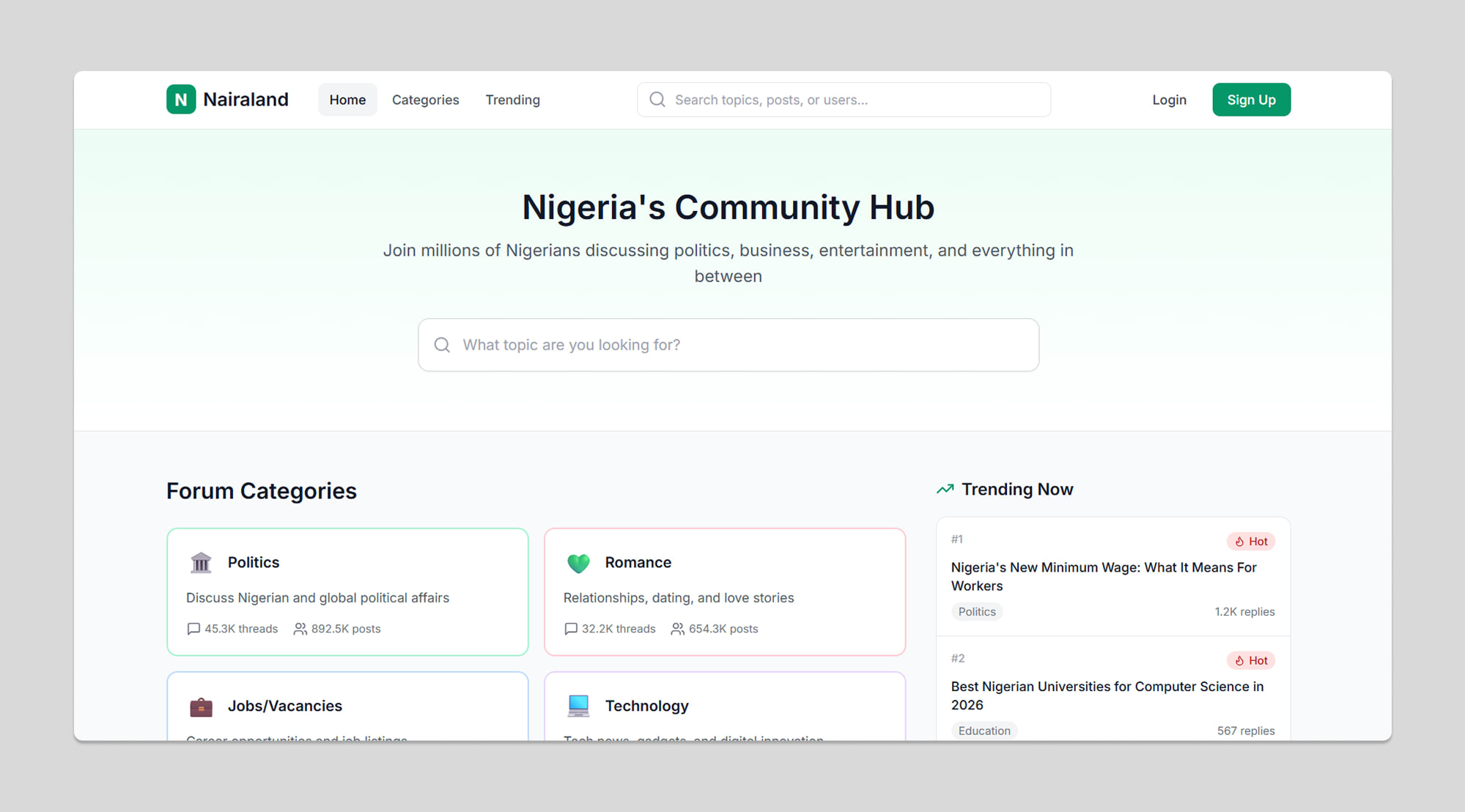
Task: Open the Trending page from the navbar
Action: [x=512, y=100]
